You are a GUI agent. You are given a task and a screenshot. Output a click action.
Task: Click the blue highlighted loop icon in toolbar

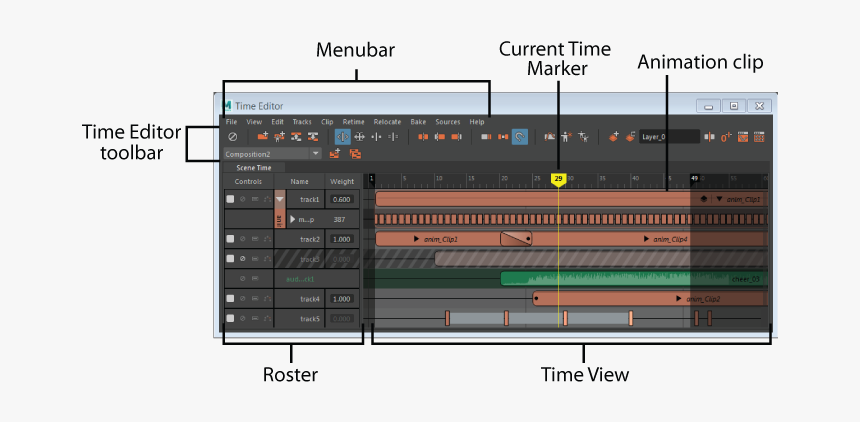click(519, 136)
